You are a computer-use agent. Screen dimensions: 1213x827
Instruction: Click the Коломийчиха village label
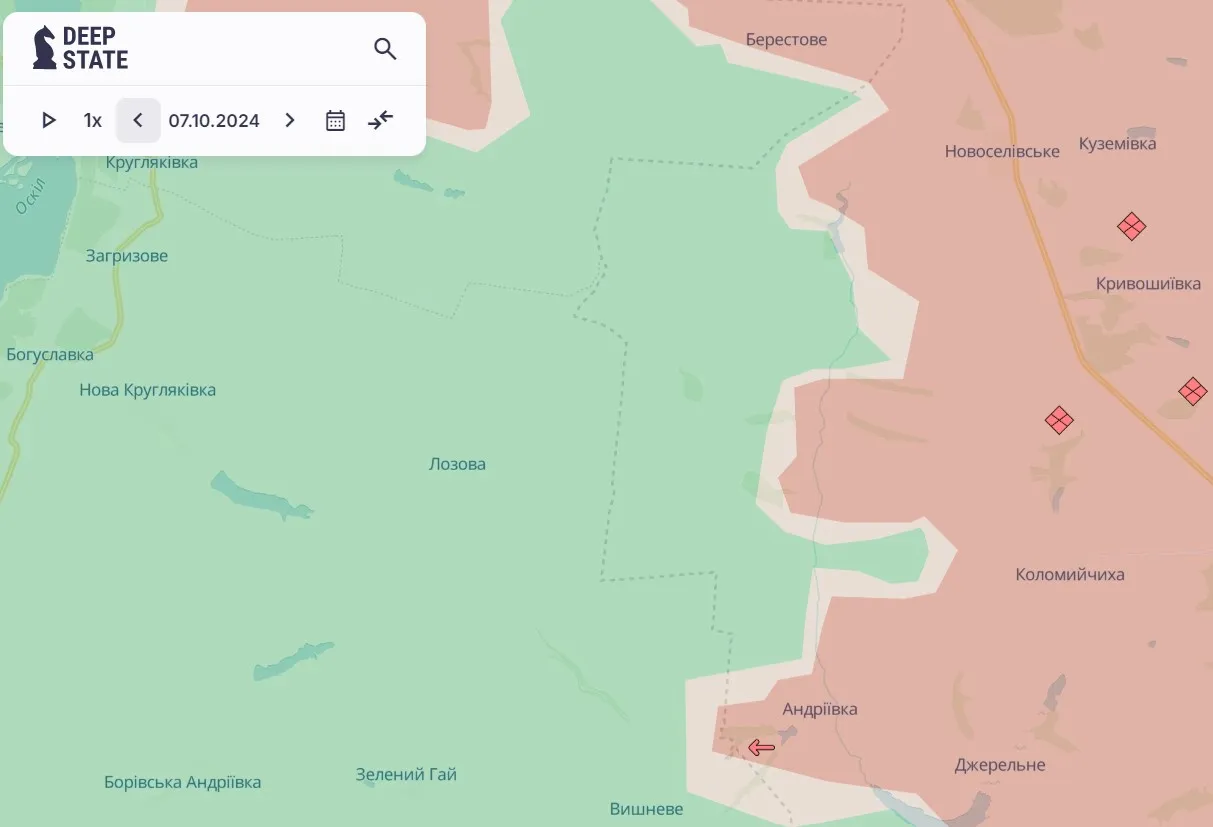1070,574
